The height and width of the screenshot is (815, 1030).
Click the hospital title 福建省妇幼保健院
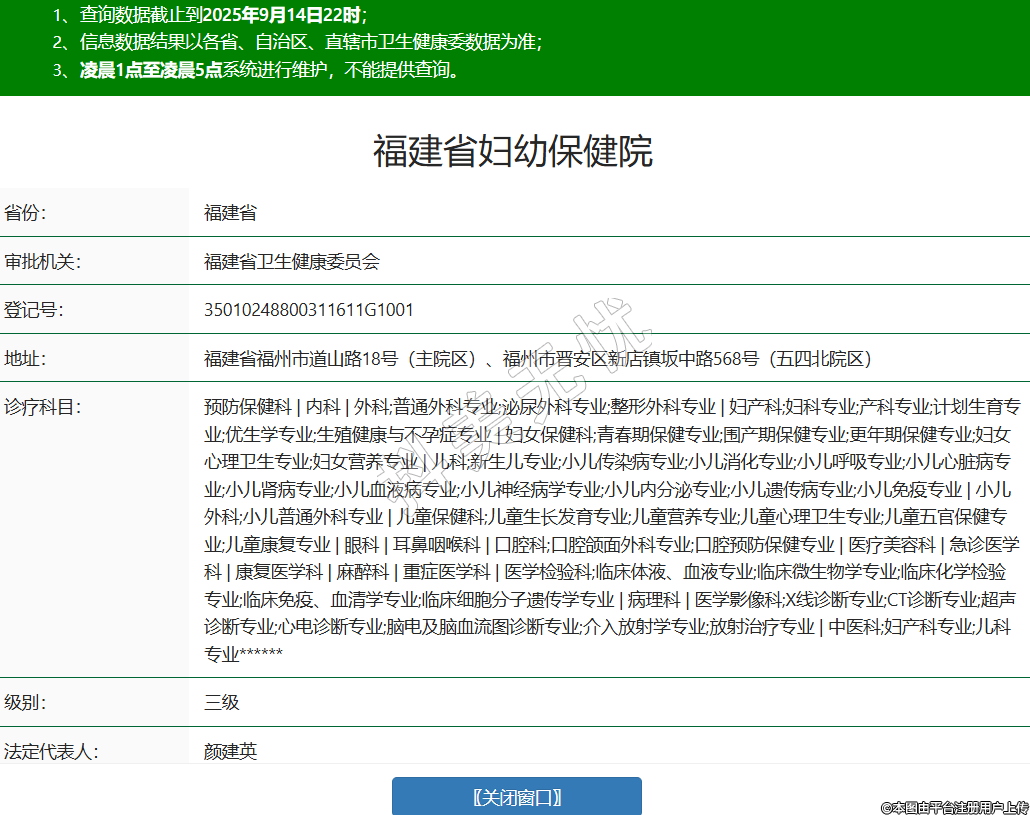click(x=513, y=152)
